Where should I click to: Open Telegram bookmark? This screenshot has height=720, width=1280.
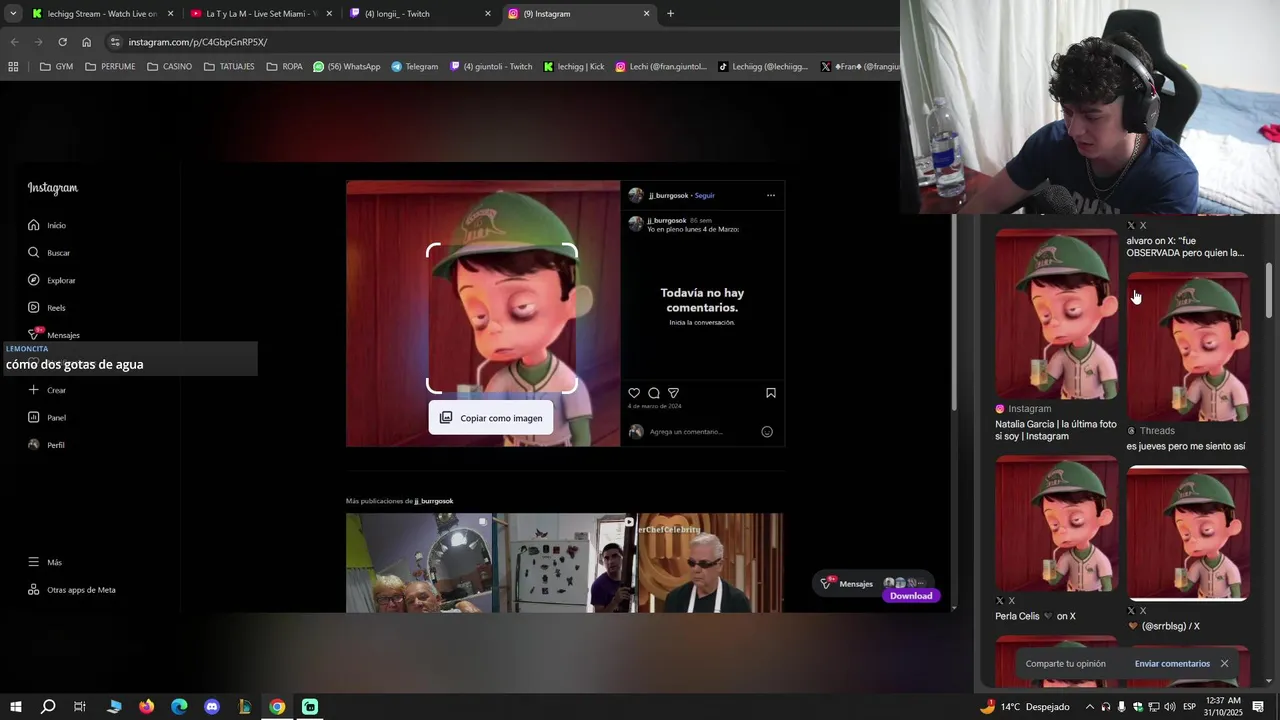click(414, 67)
